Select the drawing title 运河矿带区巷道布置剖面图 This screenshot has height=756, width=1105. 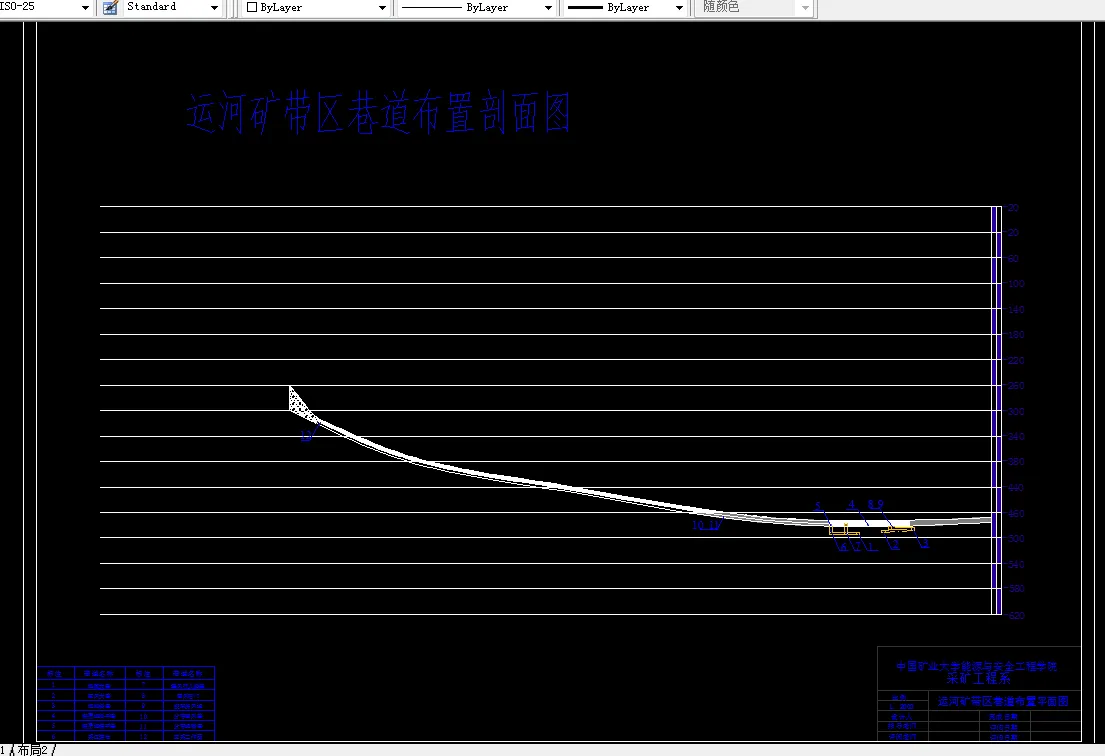tap(378, 113)
